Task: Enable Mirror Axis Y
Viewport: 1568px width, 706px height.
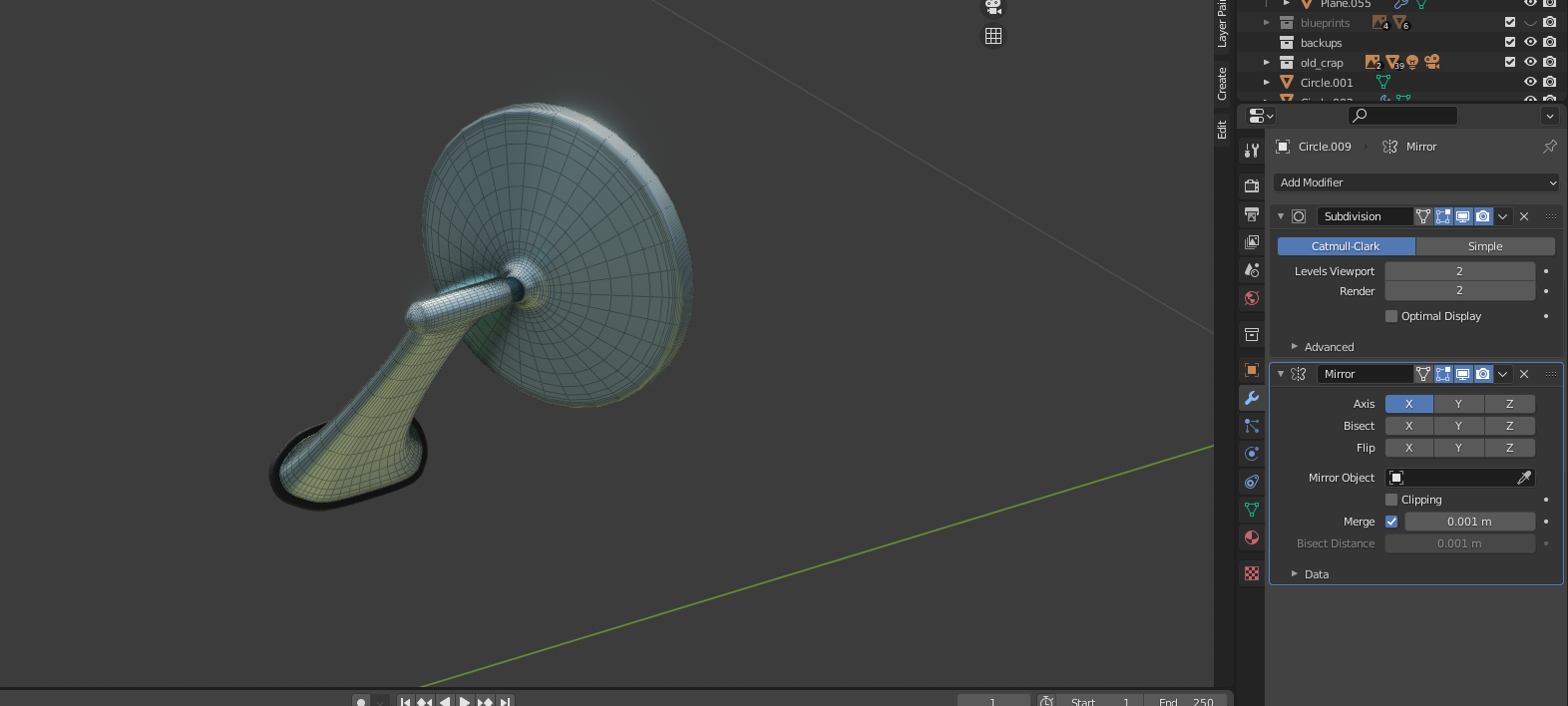Action: 1459,404
